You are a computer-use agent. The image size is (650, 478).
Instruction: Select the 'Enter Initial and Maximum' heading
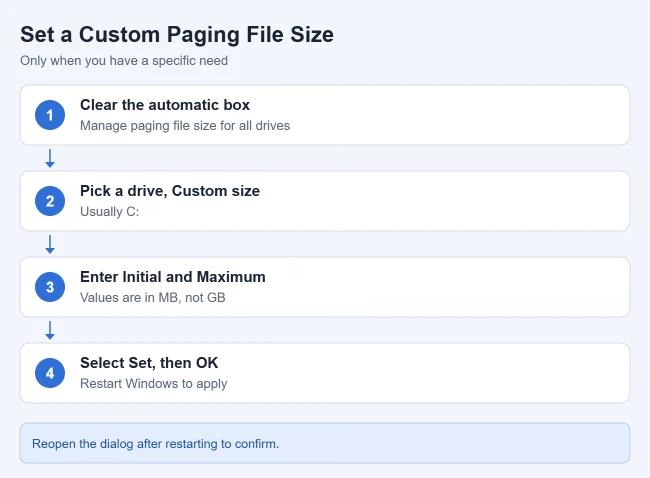tap(173, 277)
